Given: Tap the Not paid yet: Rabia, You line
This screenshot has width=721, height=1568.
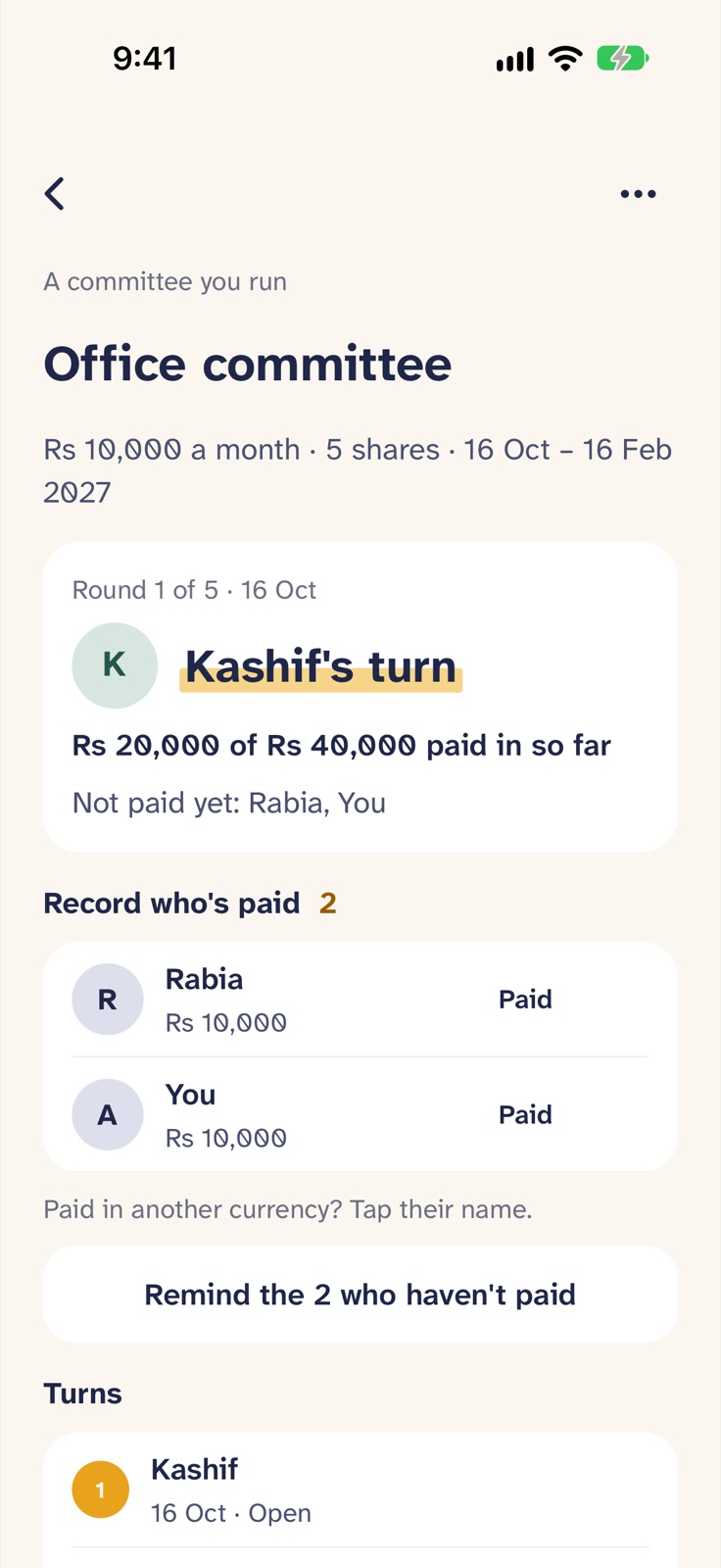Looking at the screenshot, I should tap(229, 804).
